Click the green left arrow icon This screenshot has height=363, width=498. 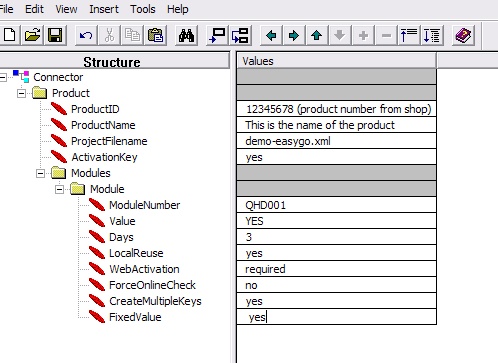[x=271, y=35]
